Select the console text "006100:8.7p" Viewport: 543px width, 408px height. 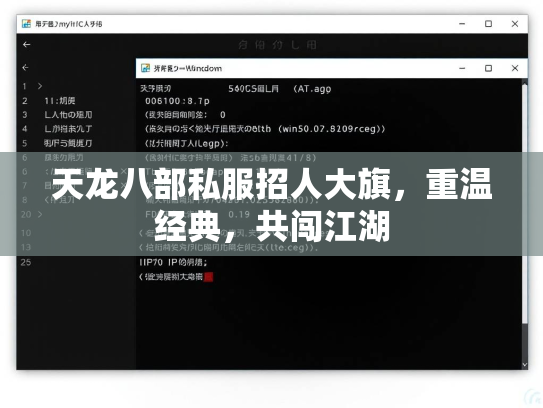coord(177,101)
